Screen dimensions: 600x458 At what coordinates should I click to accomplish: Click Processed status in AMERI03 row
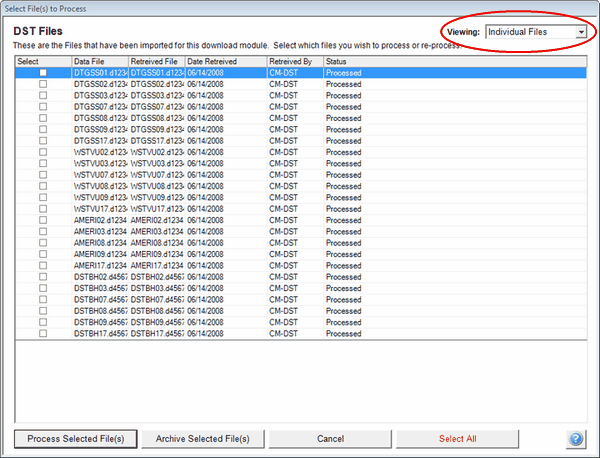tap(343, 231)
